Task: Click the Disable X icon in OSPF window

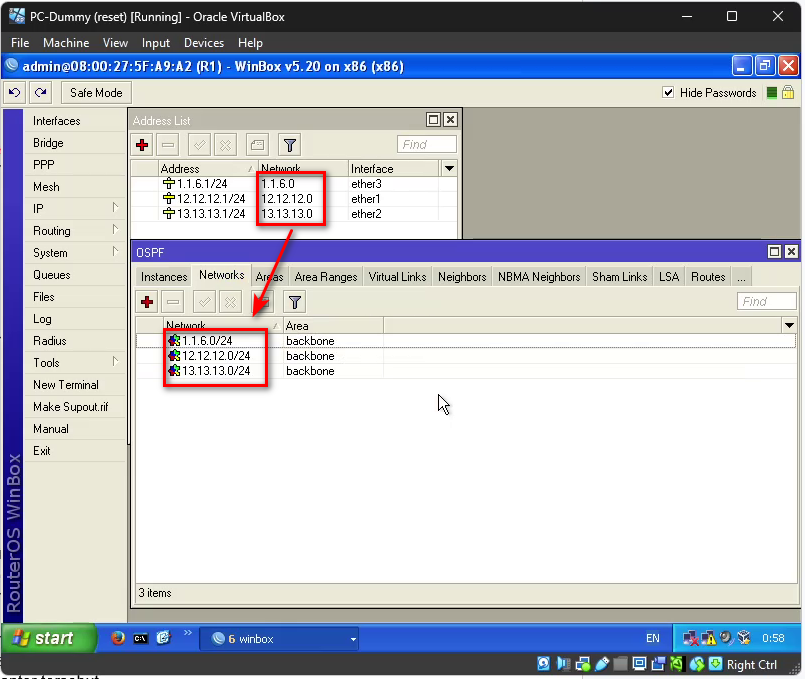Action: click(231, 302)
